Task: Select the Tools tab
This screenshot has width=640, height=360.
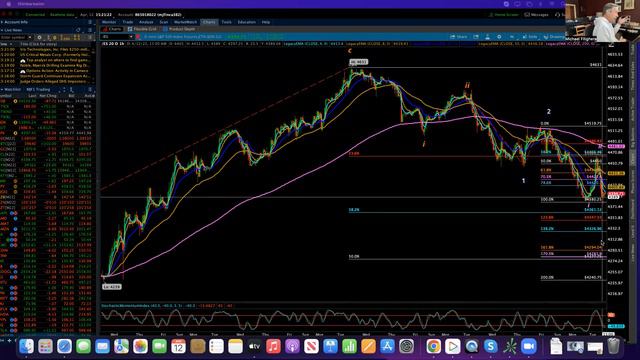Action: tap(227, 22)
